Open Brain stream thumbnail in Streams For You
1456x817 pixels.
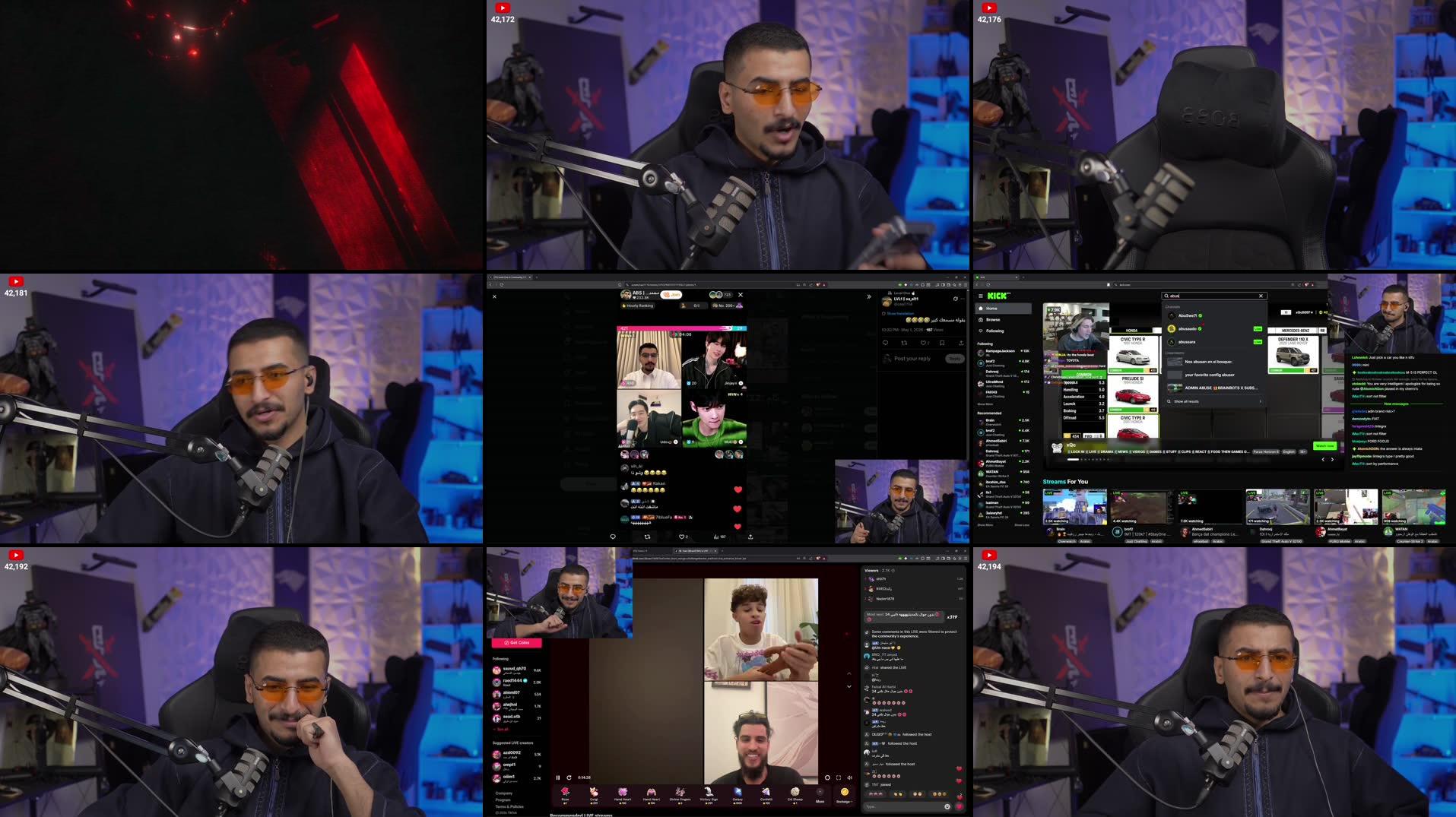point(1074,507)
